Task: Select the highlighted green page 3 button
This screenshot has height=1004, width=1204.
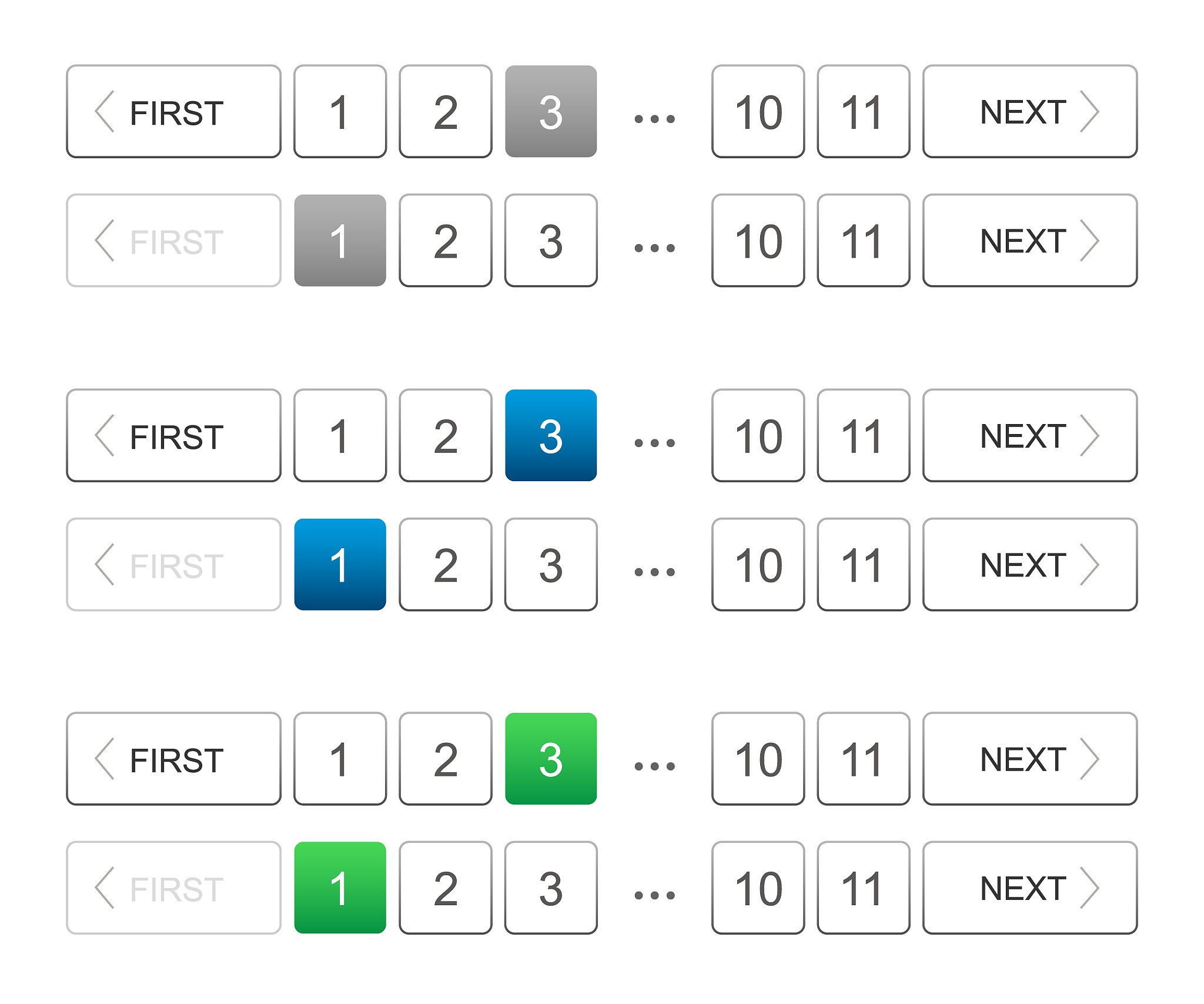Action: click(x=551, y=759)
